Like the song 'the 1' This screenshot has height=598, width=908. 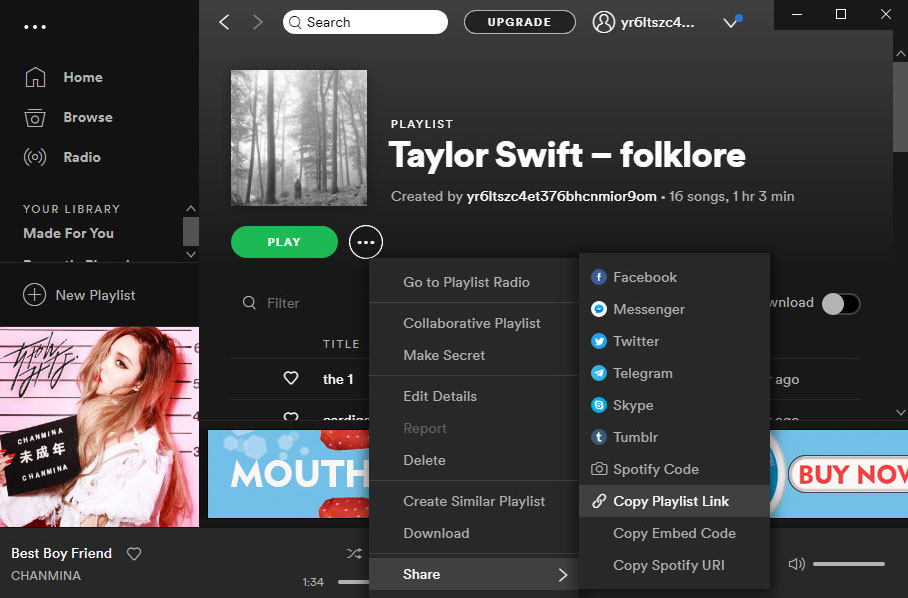291,378
